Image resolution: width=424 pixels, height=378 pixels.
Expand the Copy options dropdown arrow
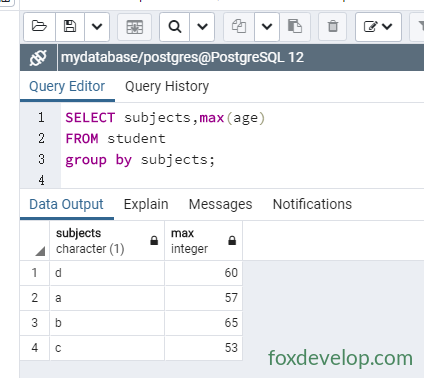pyautogui.click(x=267, y=27)
